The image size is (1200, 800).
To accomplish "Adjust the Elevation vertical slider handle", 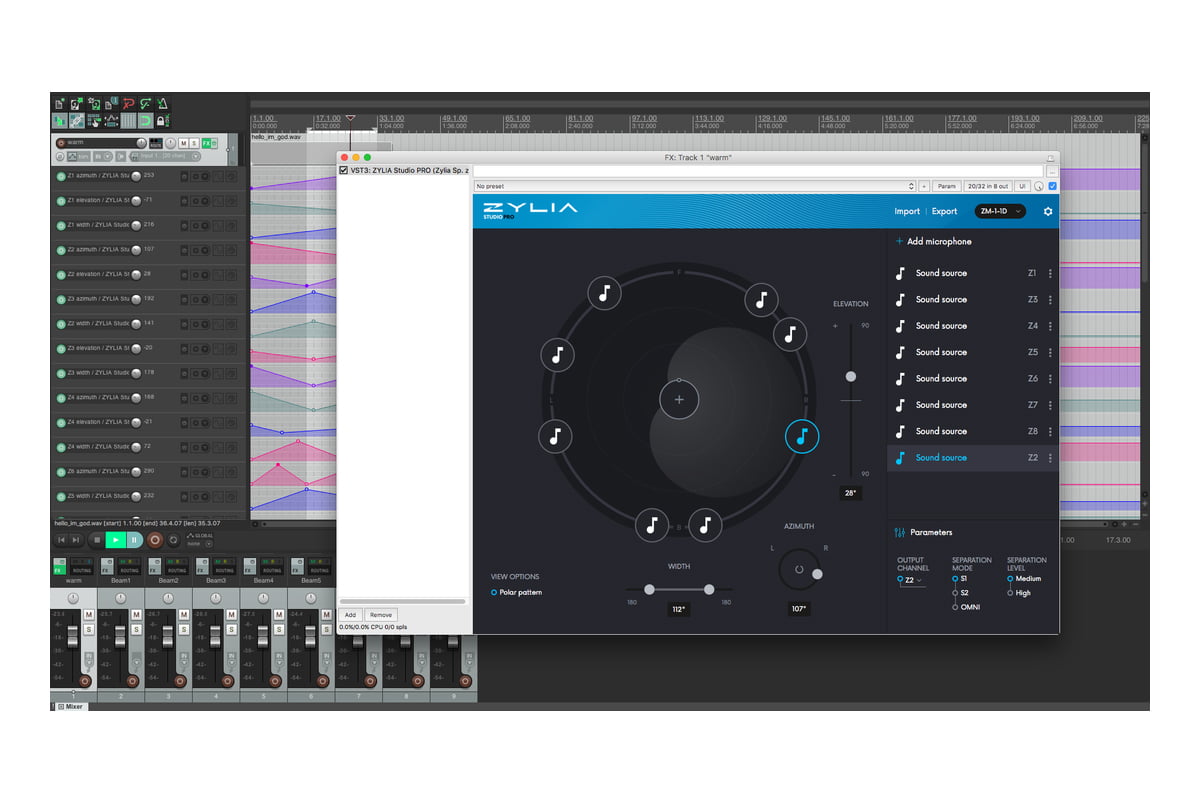I will (851, 377).
